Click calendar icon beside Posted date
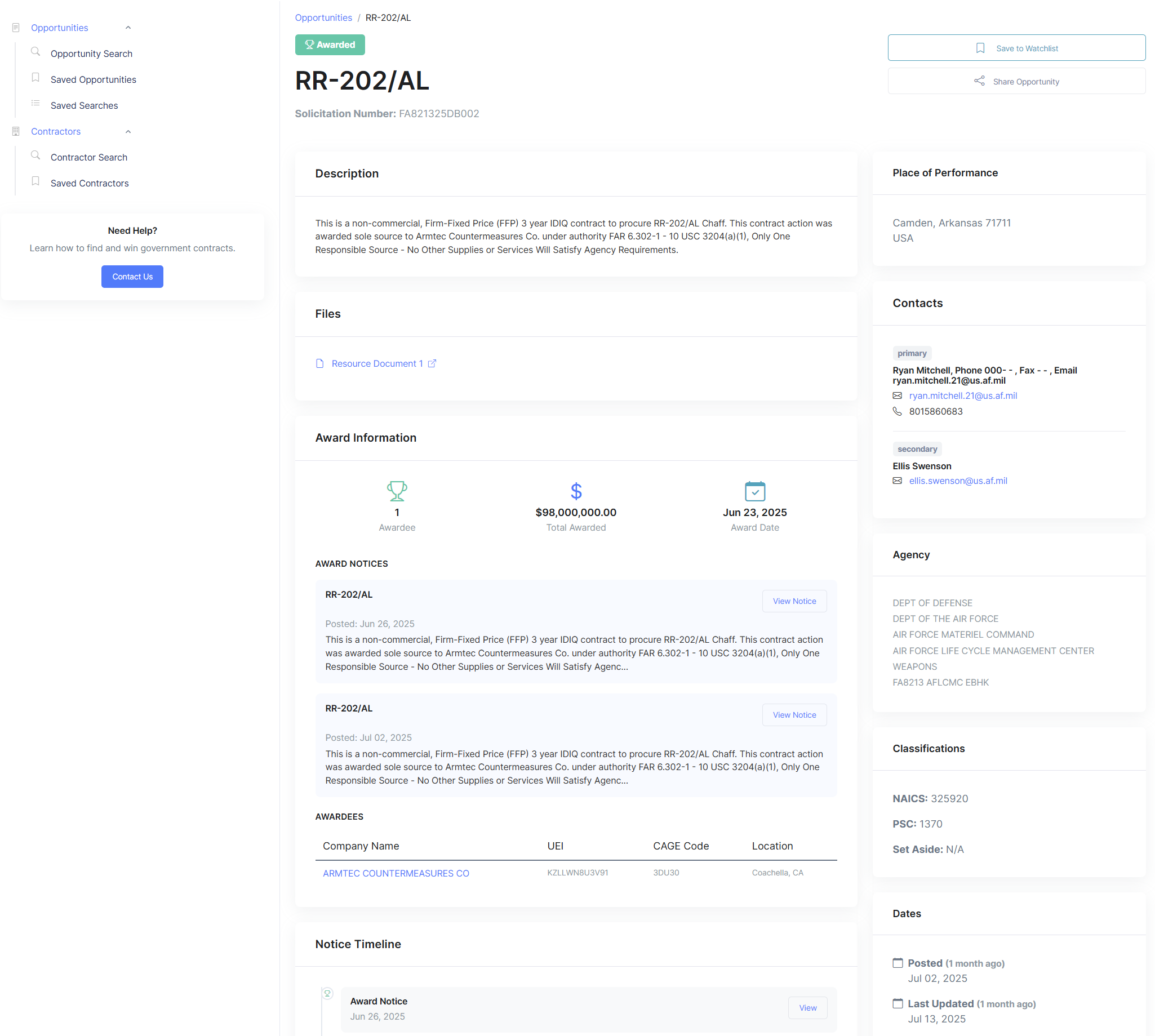 pos(898,963)
